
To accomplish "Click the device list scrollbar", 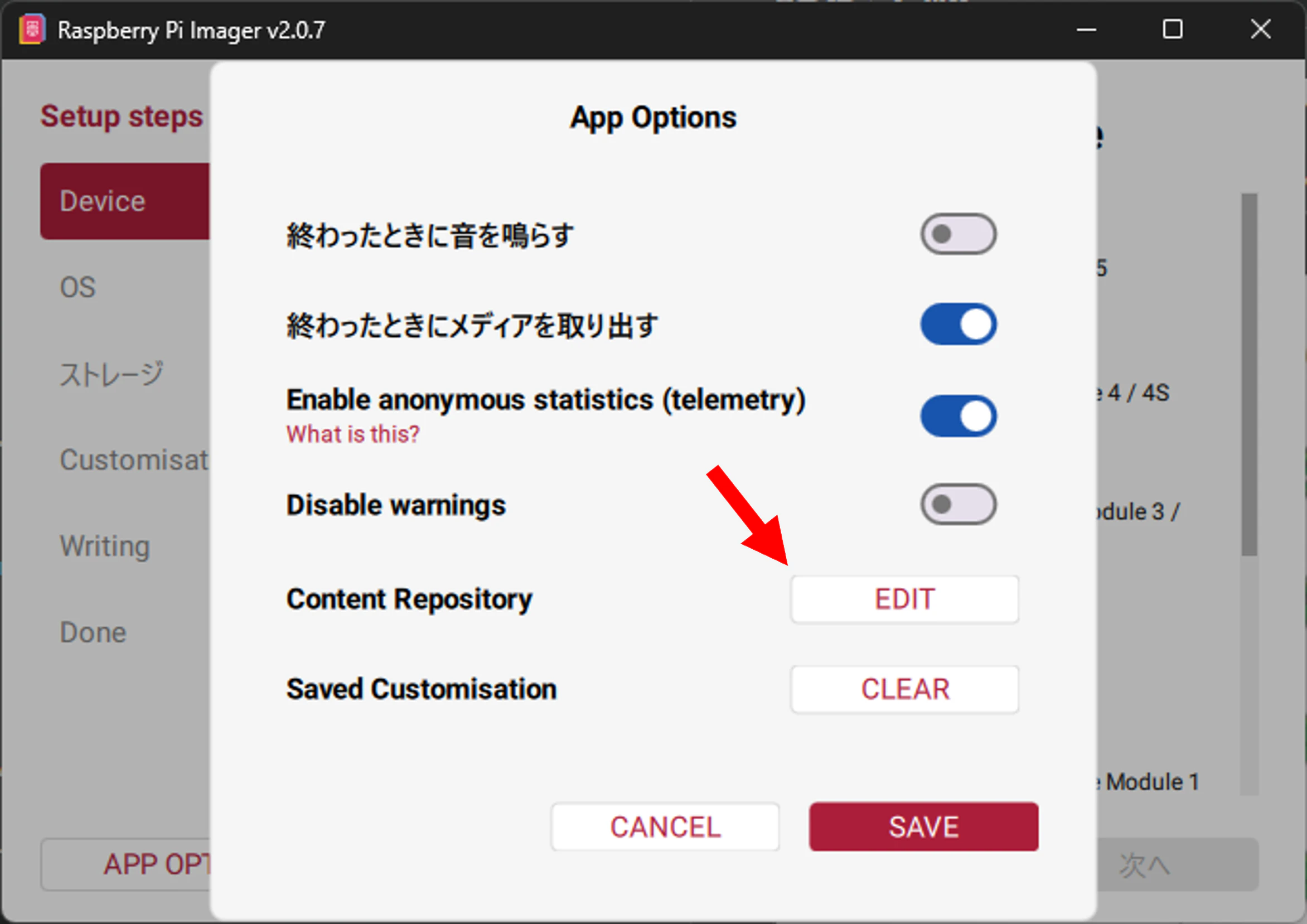I will point(1250,374).
